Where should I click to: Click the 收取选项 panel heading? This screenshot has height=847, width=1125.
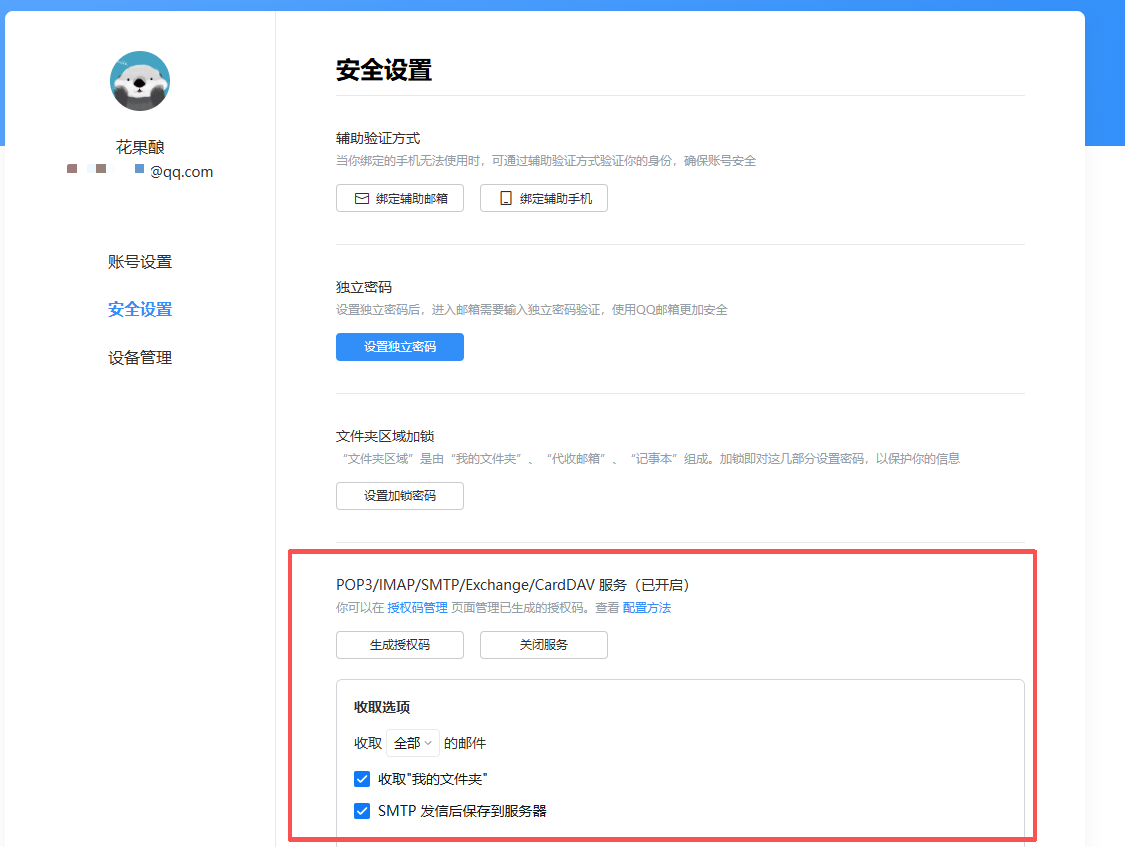click(x=382, y=707)
